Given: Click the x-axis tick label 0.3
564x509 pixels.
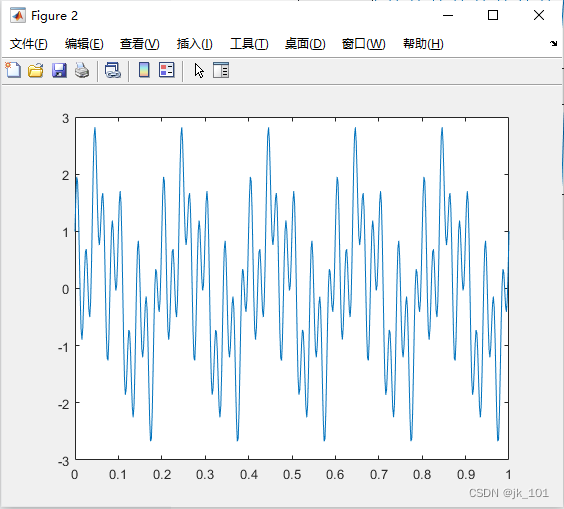Looking at the screenshot, I should [205, 475].
